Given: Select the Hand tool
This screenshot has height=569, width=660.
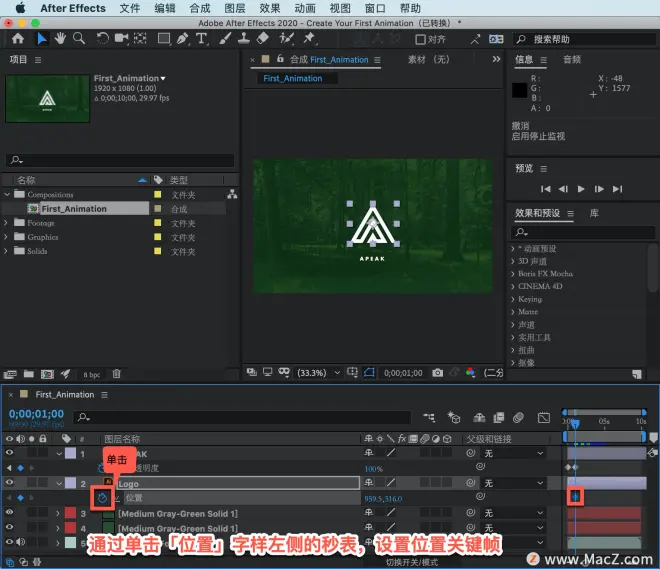Looking at the screenshot, I should pyautogui.click(x=60, y=38).
